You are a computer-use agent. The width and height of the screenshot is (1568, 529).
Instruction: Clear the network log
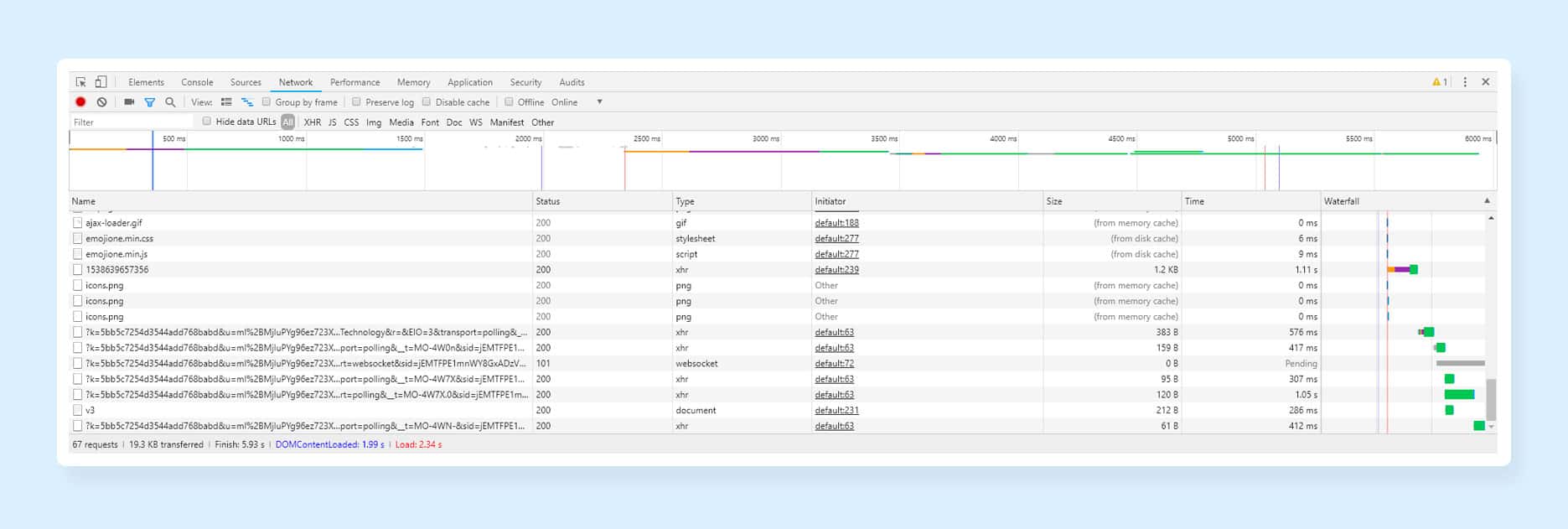point(101,102)
